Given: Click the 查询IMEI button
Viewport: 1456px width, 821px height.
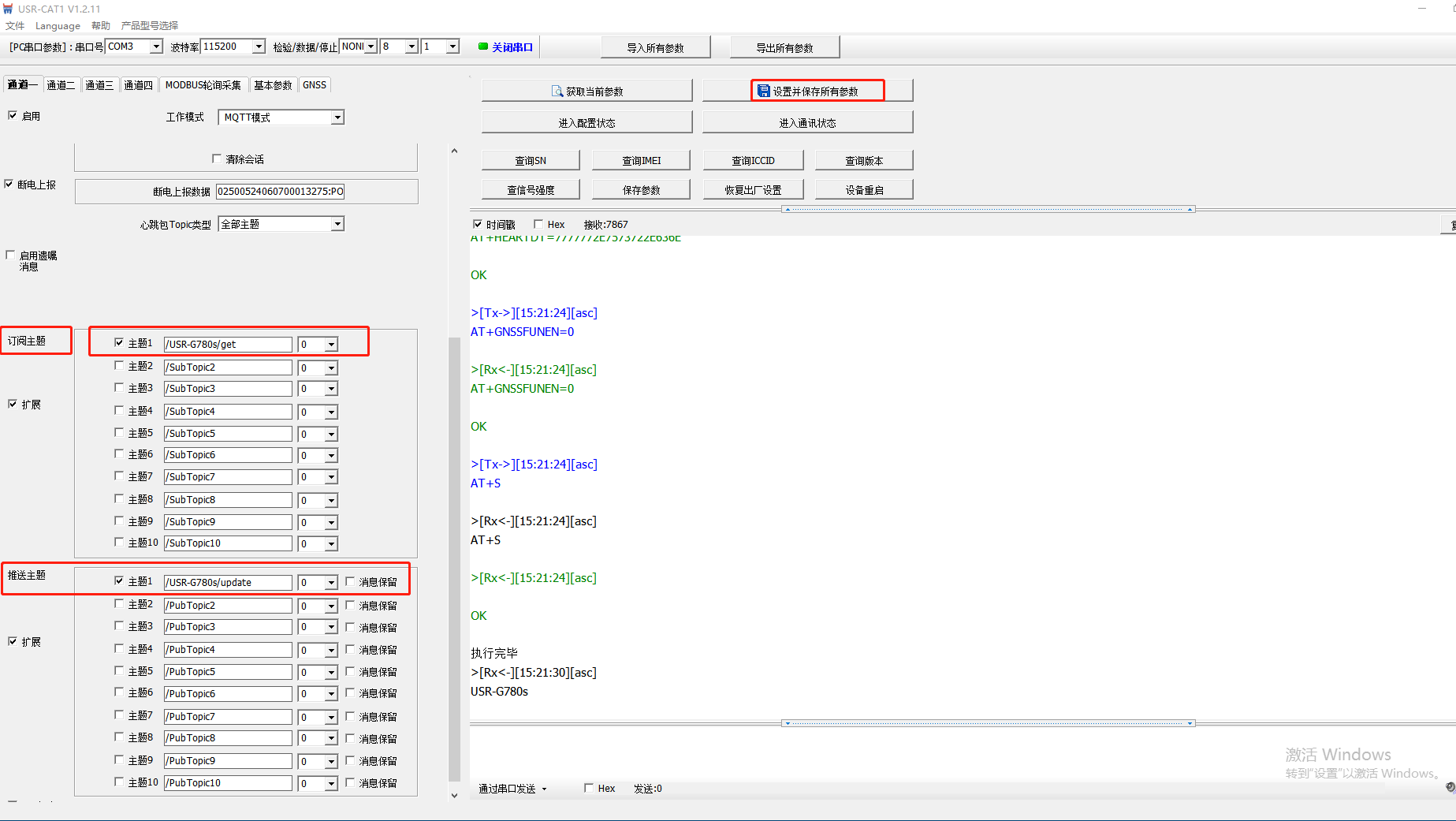Looking at the screenshot, I should [641, 161].
